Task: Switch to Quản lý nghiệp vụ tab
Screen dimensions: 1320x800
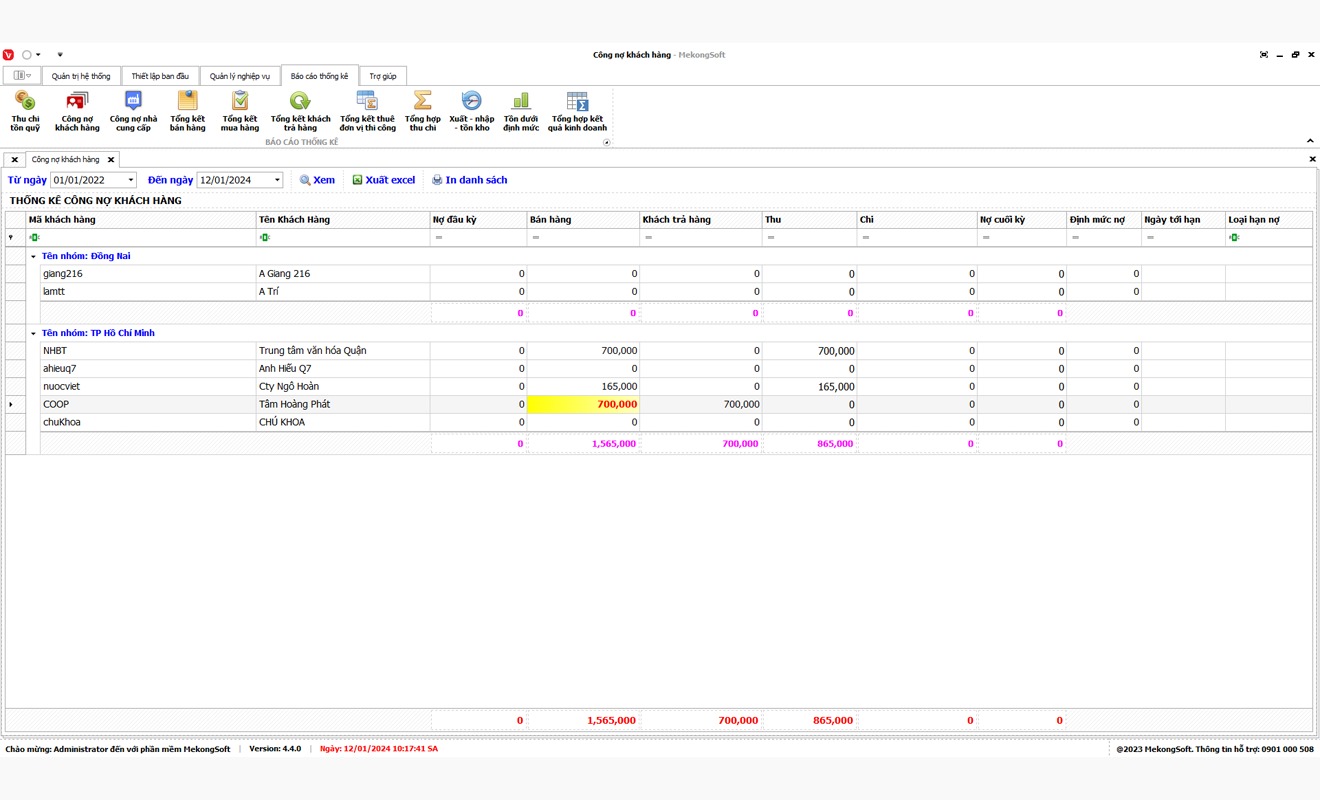Action: point(240,76)
